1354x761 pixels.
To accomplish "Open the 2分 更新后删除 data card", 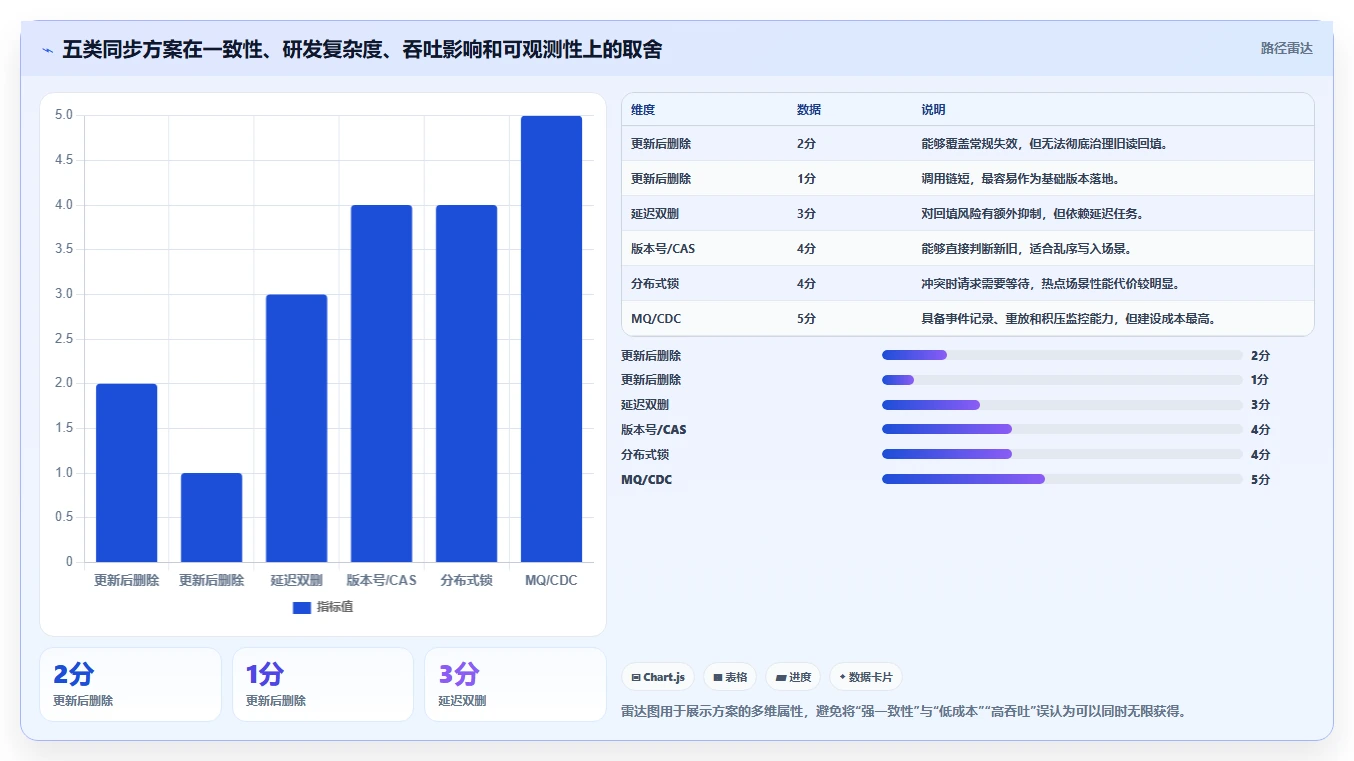I will pyautogui.click(x=130, y=685).
